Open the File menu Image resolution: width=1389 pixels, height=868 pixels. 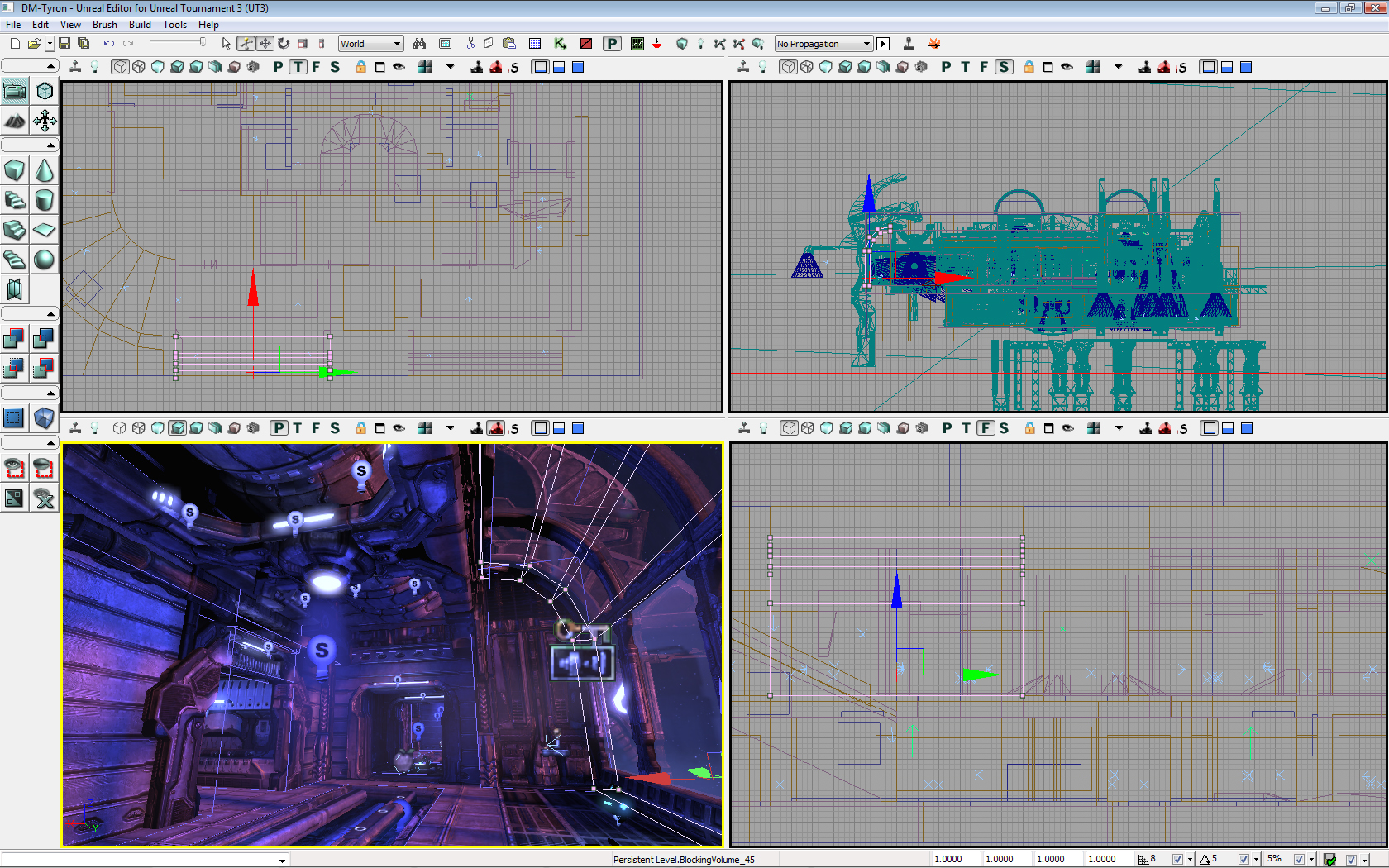coord(13,25)
